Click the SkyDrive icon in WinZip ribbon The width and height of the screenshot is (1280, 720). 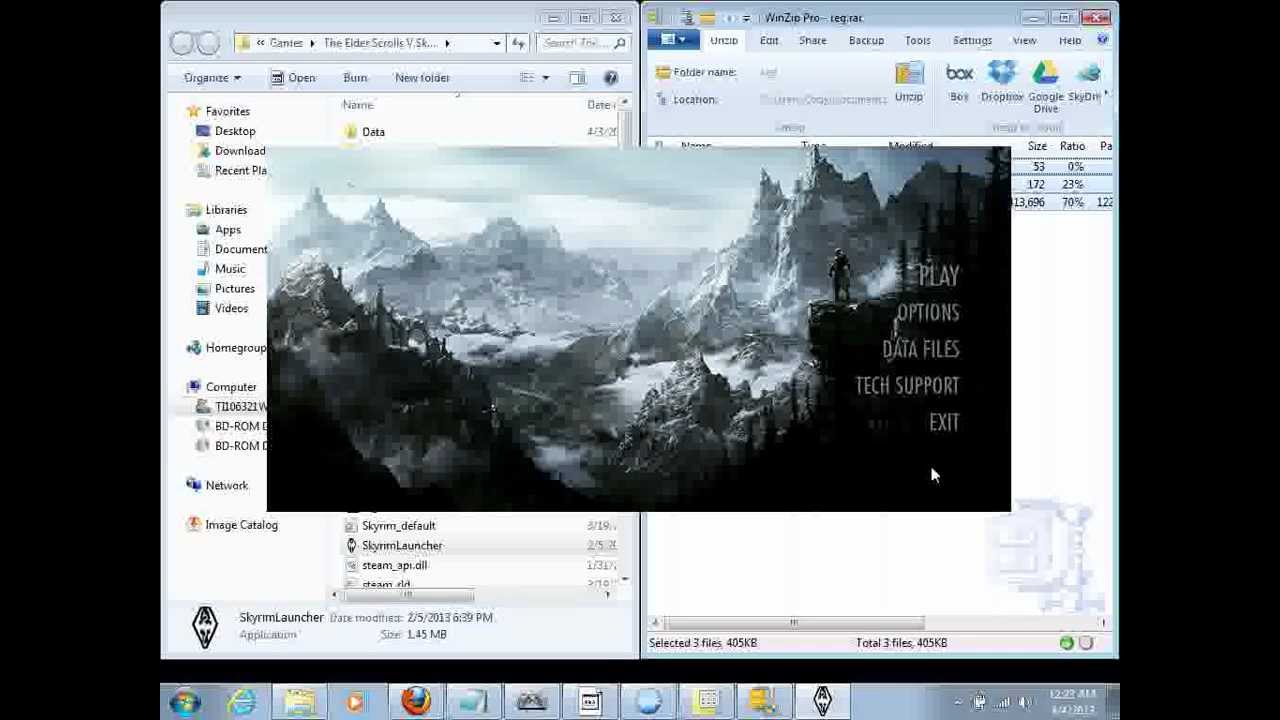[x=1086, y=81]
